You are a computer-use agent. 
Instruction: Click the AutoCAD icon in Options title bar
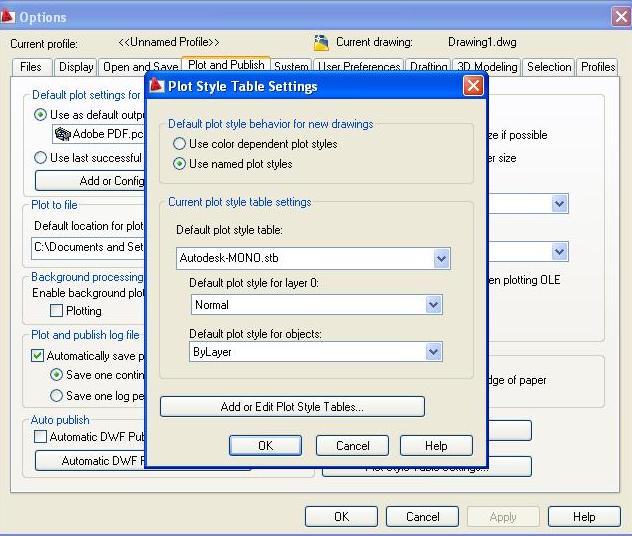pos(7,17)
